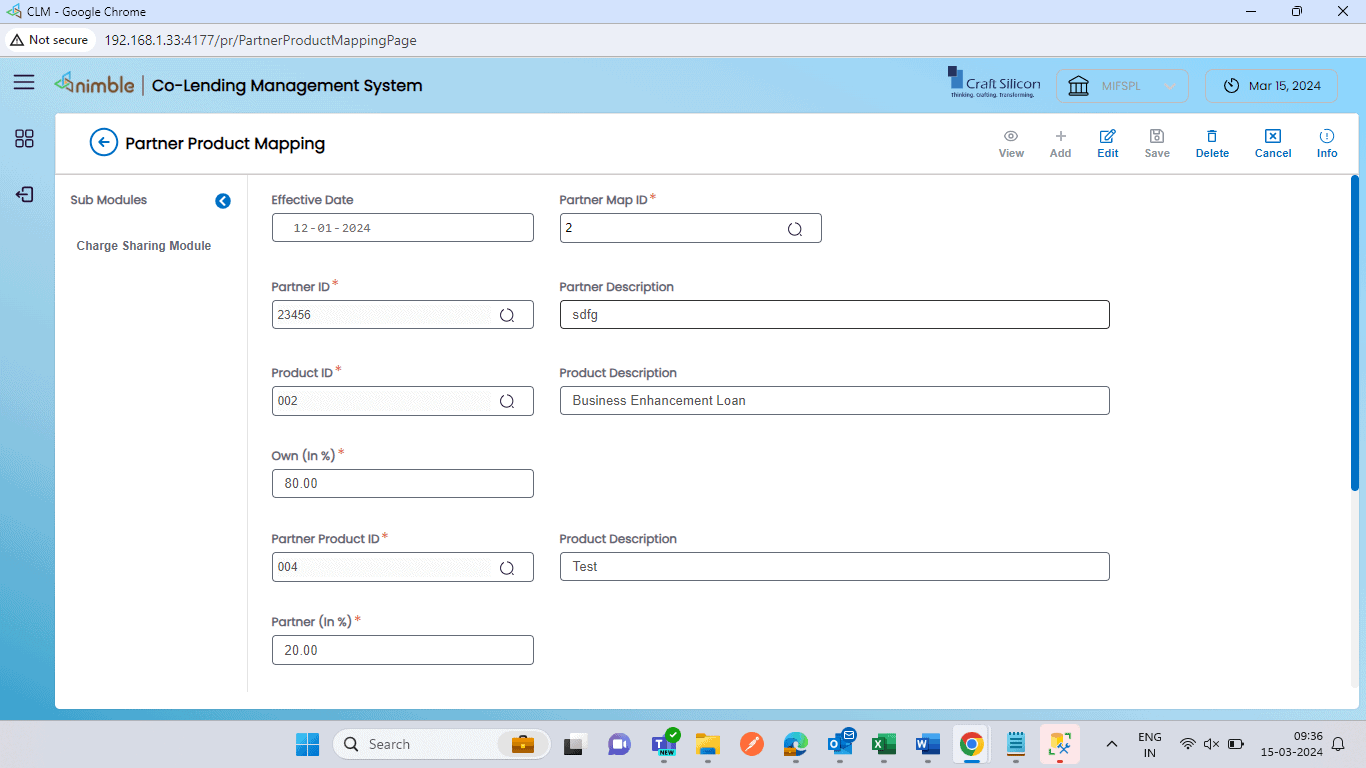1366x768 pixels.
Task: Click the logout icon in left sidebar
Action: pos(24,194)
